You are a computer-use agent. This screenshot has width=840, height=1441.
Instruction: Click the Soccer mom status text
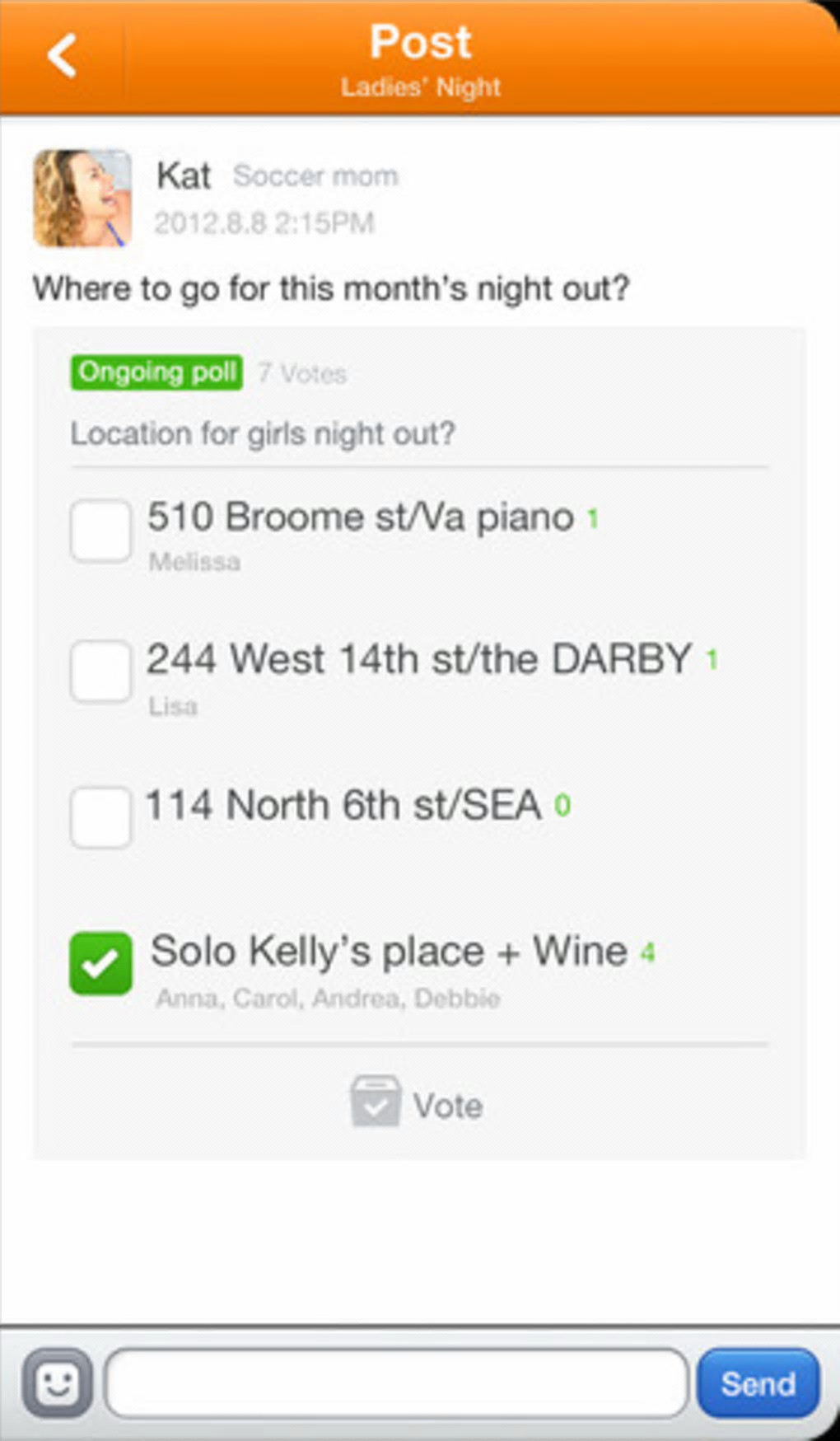pos(315,175)
